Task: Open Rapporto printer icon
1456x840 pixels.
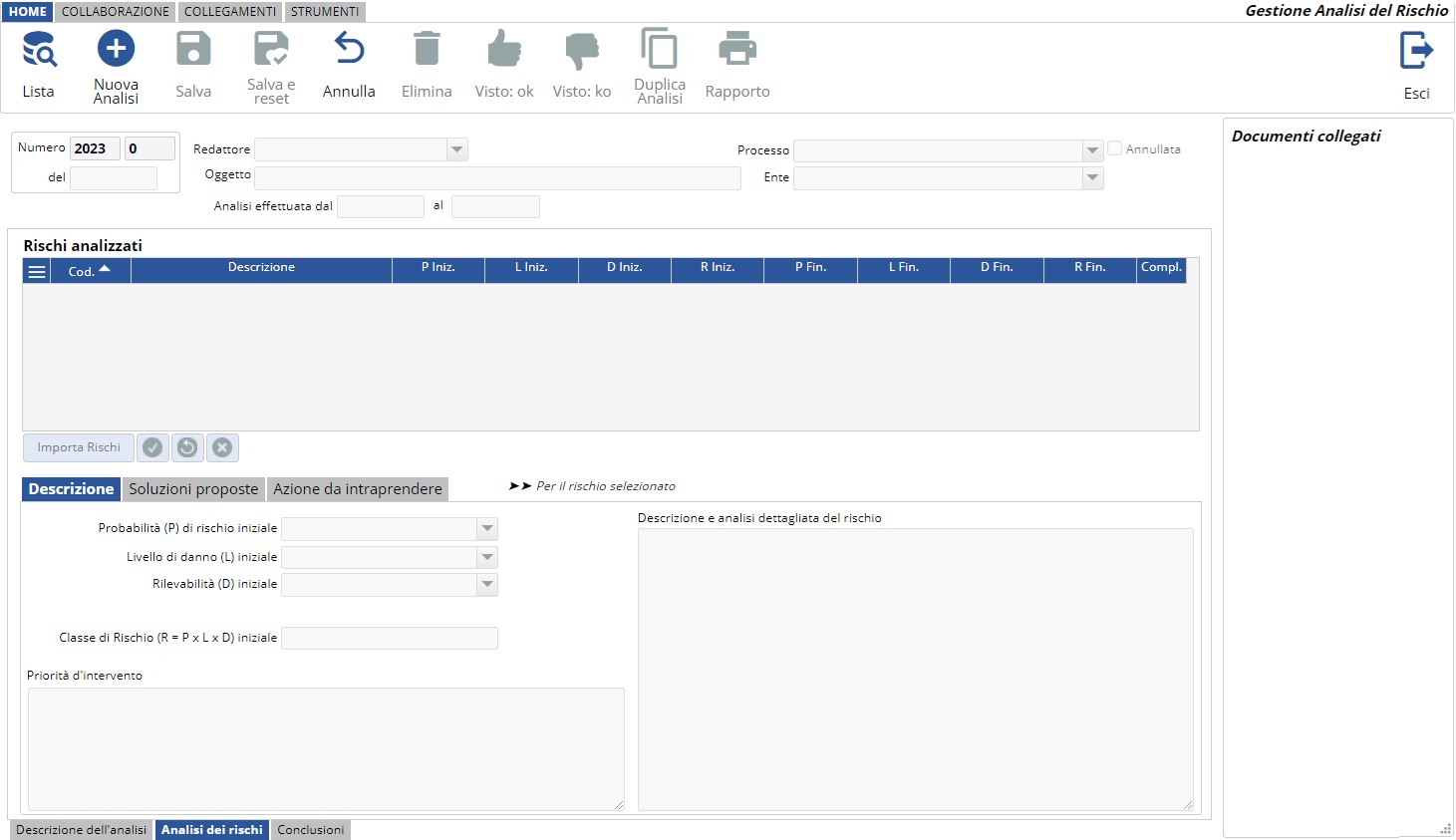Action: pyautogui.click(x=737, y=49)
